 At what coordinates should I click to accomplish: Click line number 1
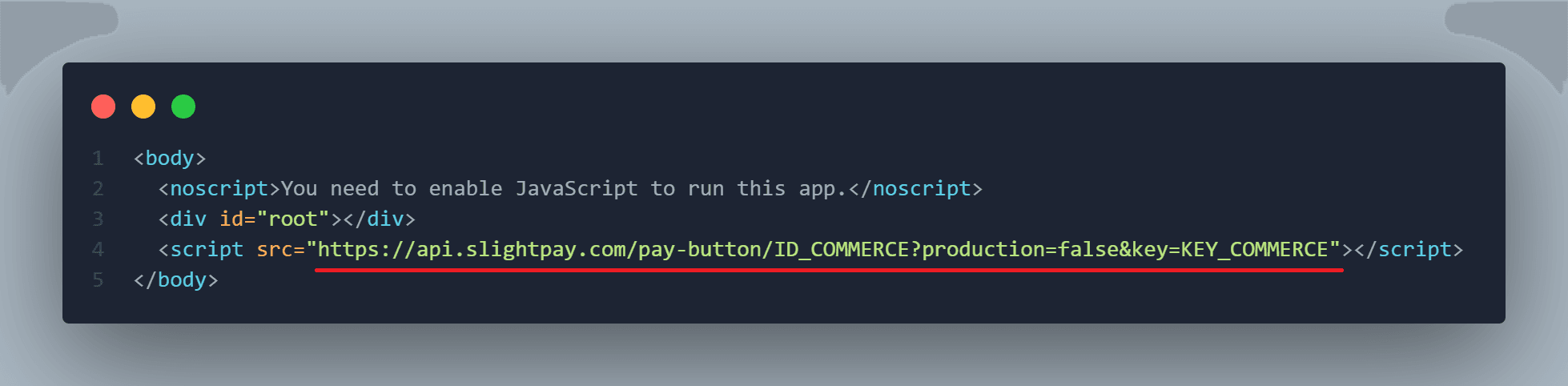click(98, 159)
